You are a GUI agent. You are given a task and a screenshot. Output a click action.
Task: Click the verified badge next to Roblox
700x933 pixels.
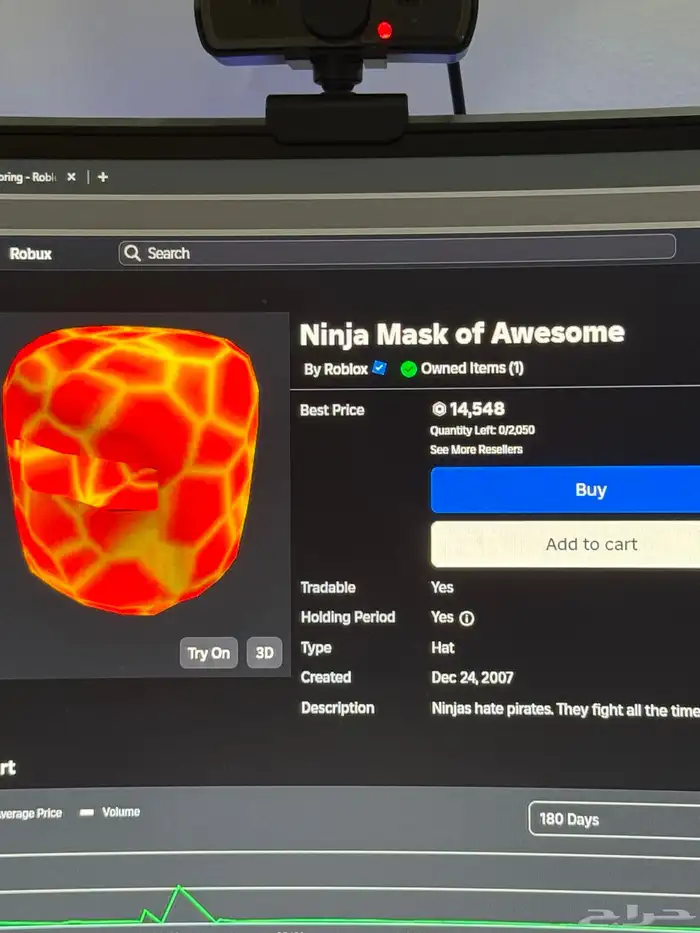tap(379, 368)
